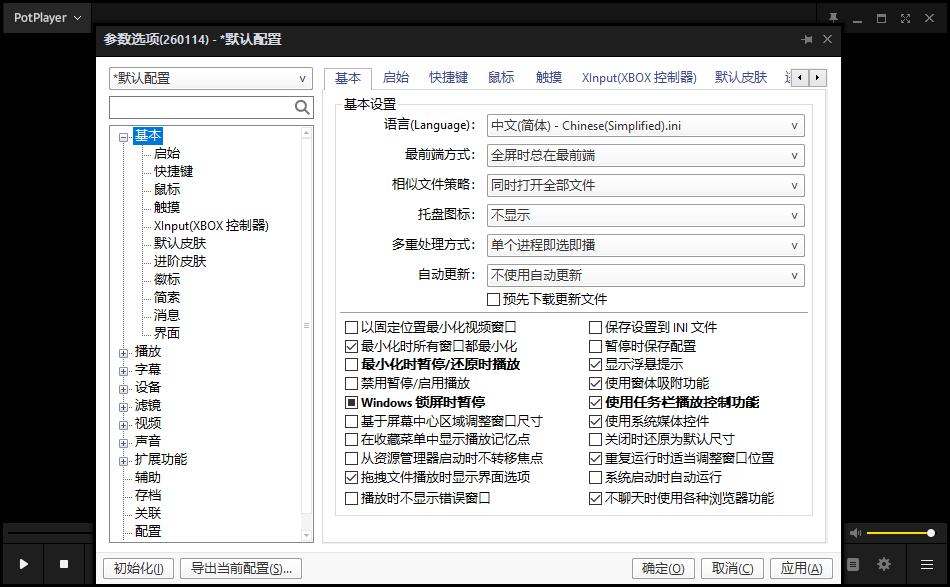
Task: Switch PotPlayer to fullscreen mode
Action: [905, 18]
